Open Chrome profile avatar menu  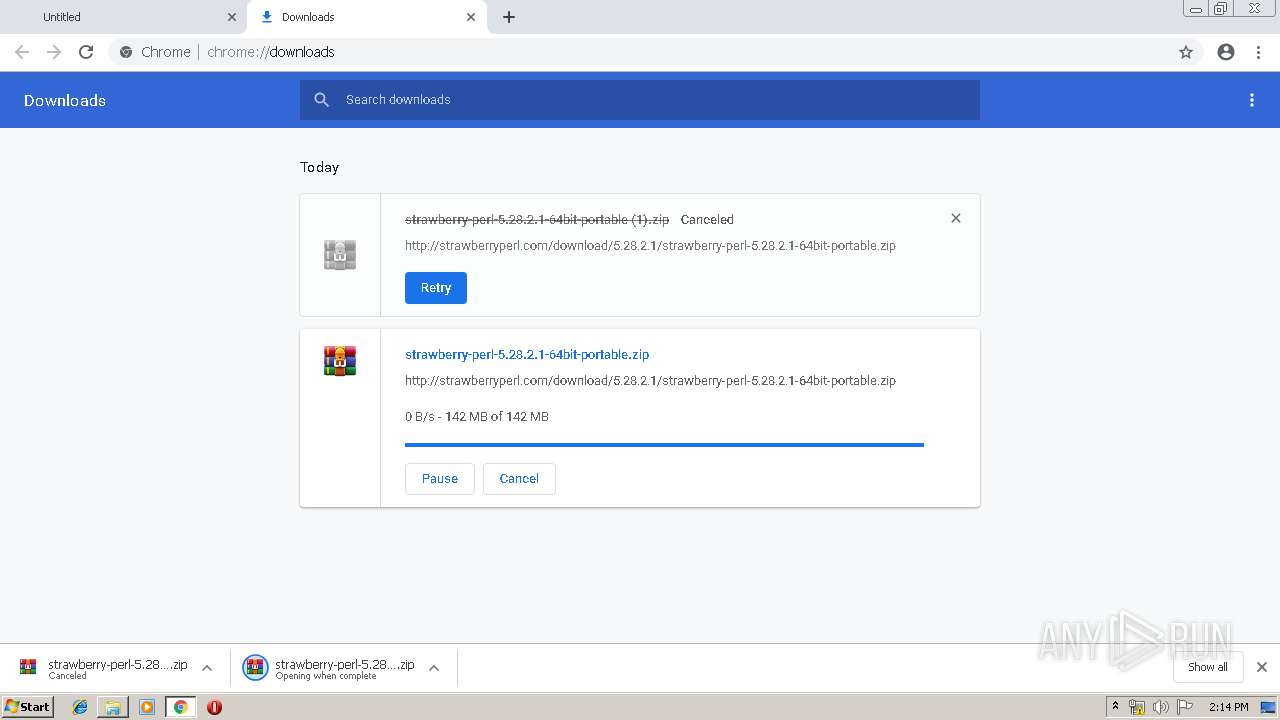(x=1226, y=52)
